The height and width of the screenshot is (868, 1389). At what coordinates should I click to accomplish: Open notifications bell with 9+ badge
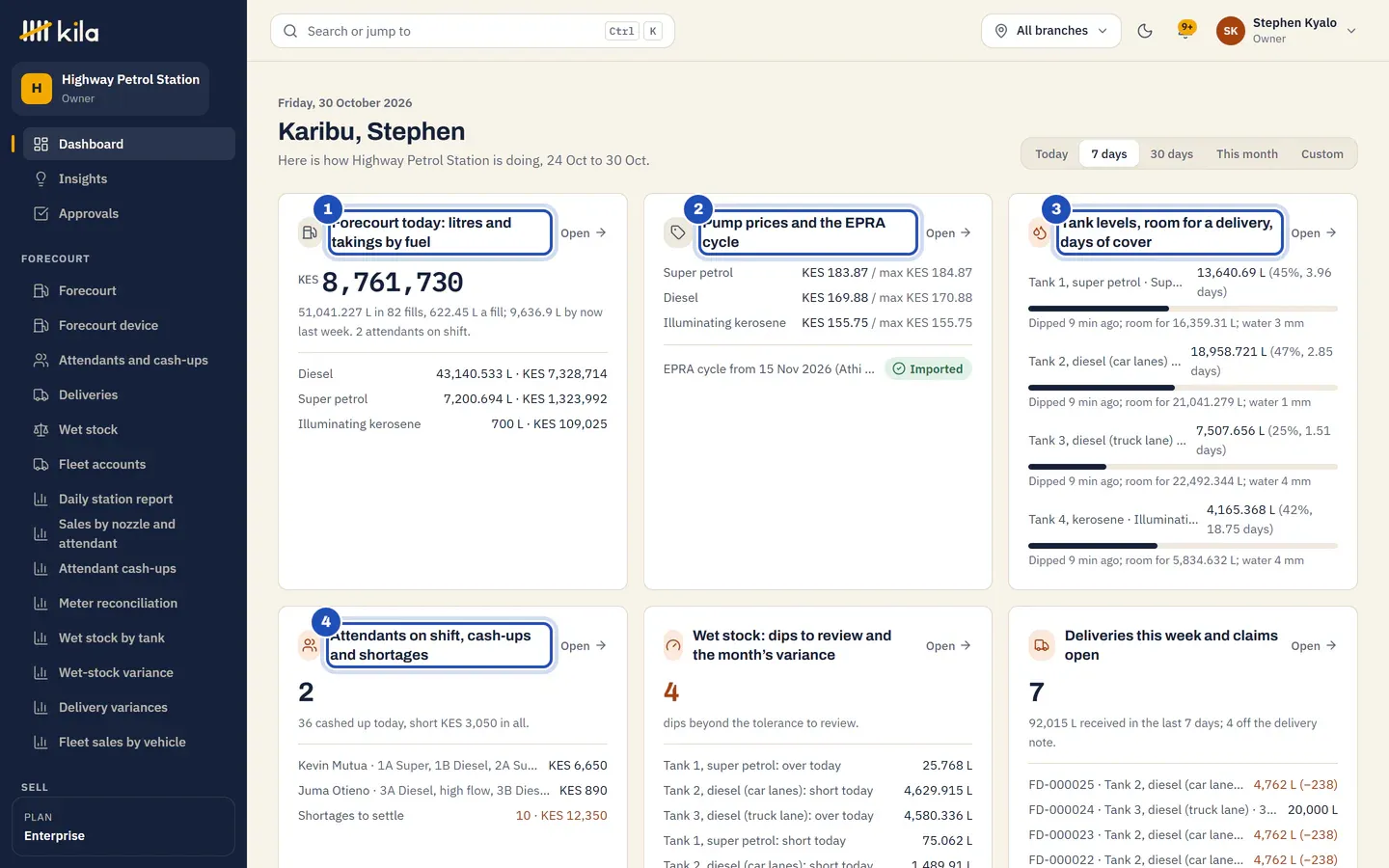click(x=1185, y=31)
